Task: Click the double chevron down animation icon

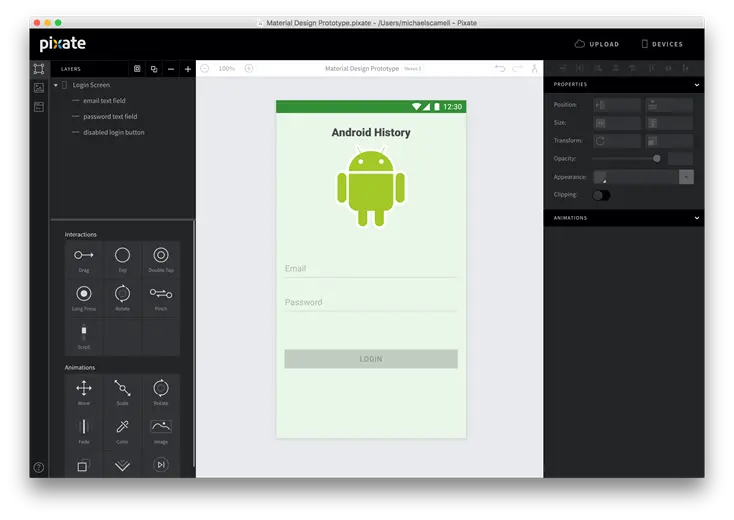Action: point(122,465)
